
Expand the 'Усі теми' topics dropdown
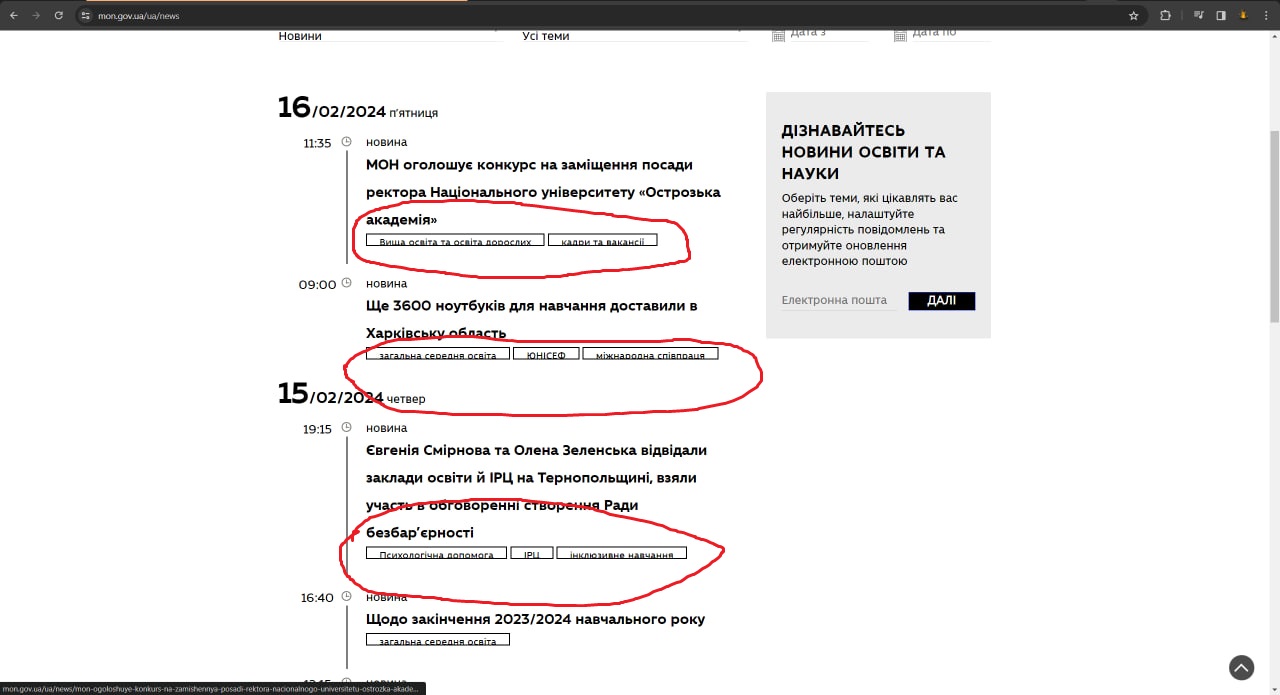tap(632, 36)
